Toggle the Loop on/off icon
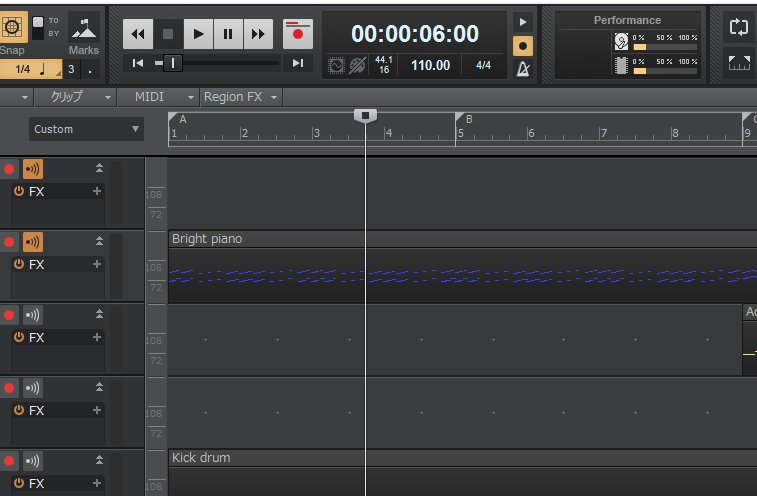The height and width of the screenshot is (496, 757). [739, 27]
